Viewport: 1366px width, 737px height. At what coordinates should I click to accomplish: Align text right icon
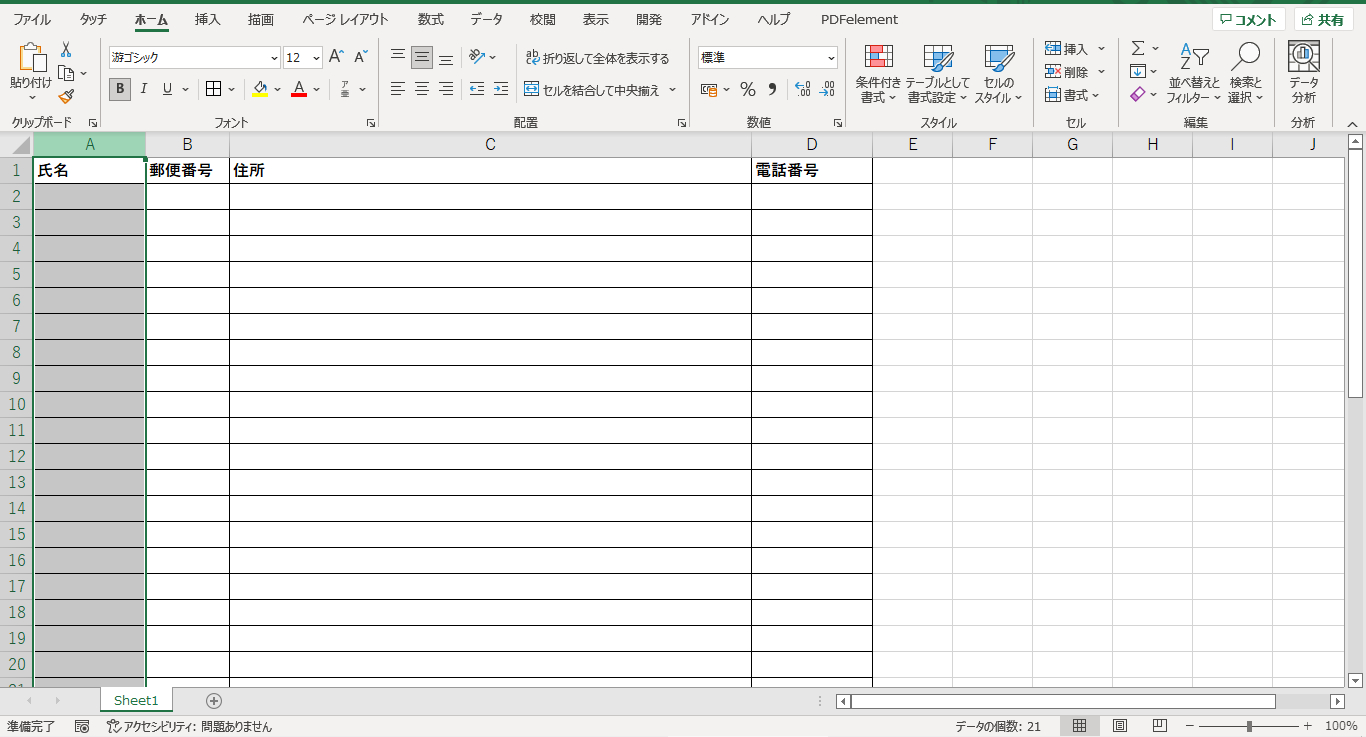446,89
